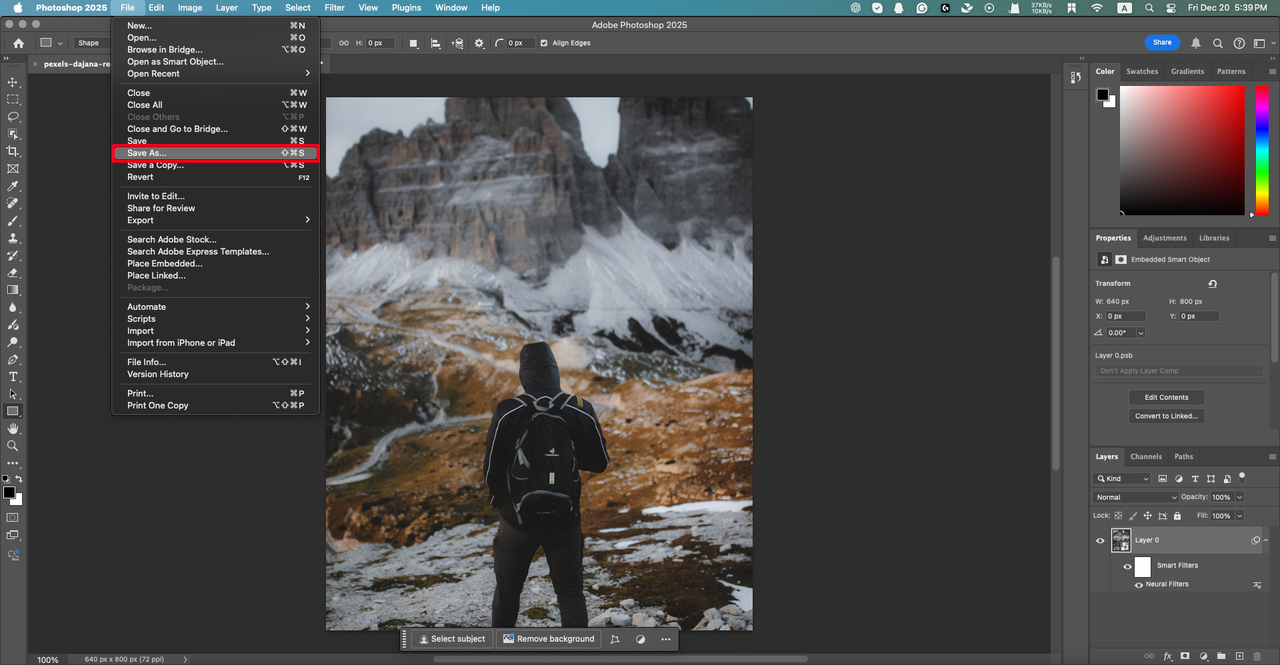Open the Fill dropdown arrow
The width and height of the screenshot is (1280, 665).
click(x=1240, y=516)
